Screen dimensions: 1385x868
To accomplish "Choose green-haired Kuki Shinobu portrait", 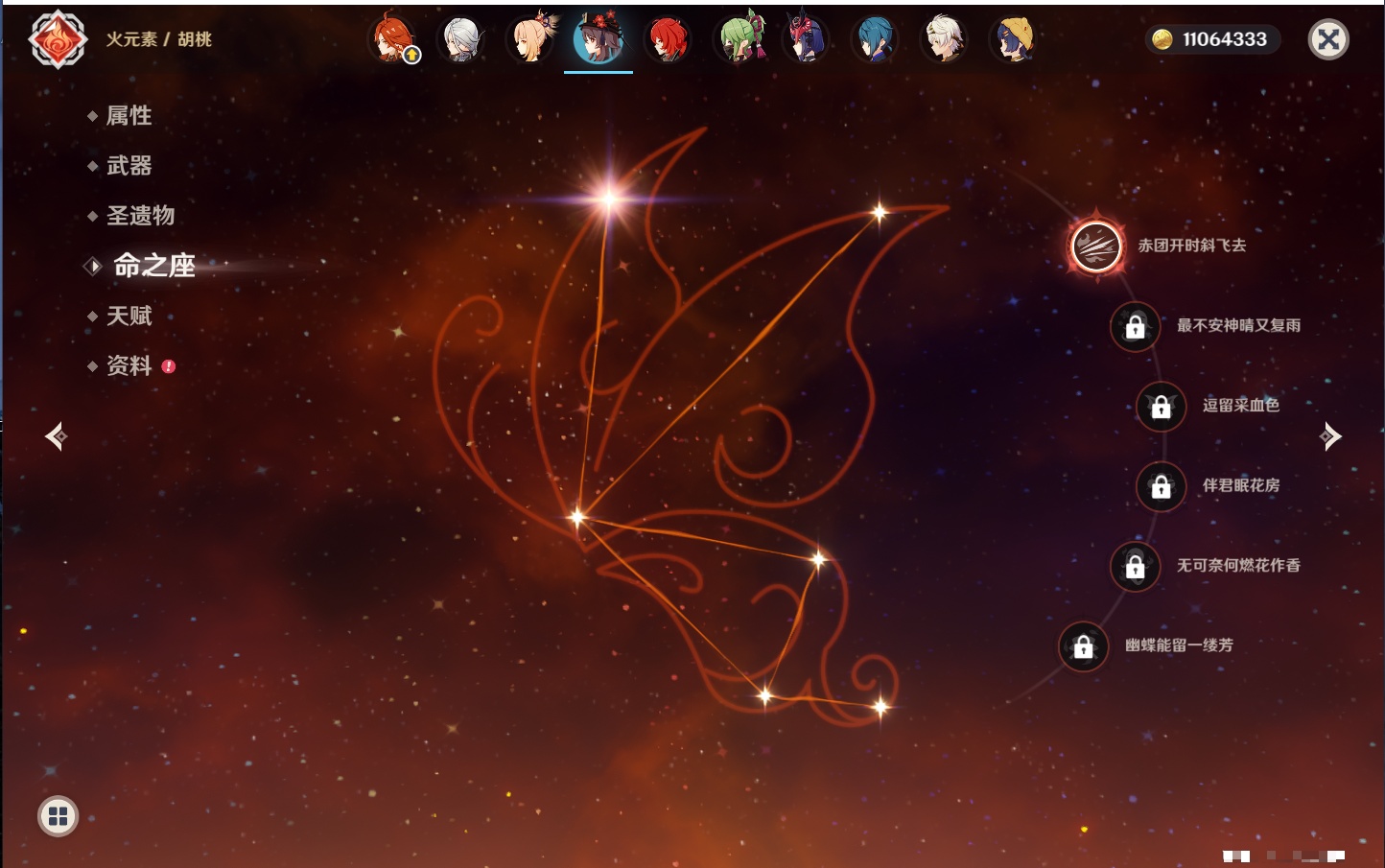I will pos(738,40).
